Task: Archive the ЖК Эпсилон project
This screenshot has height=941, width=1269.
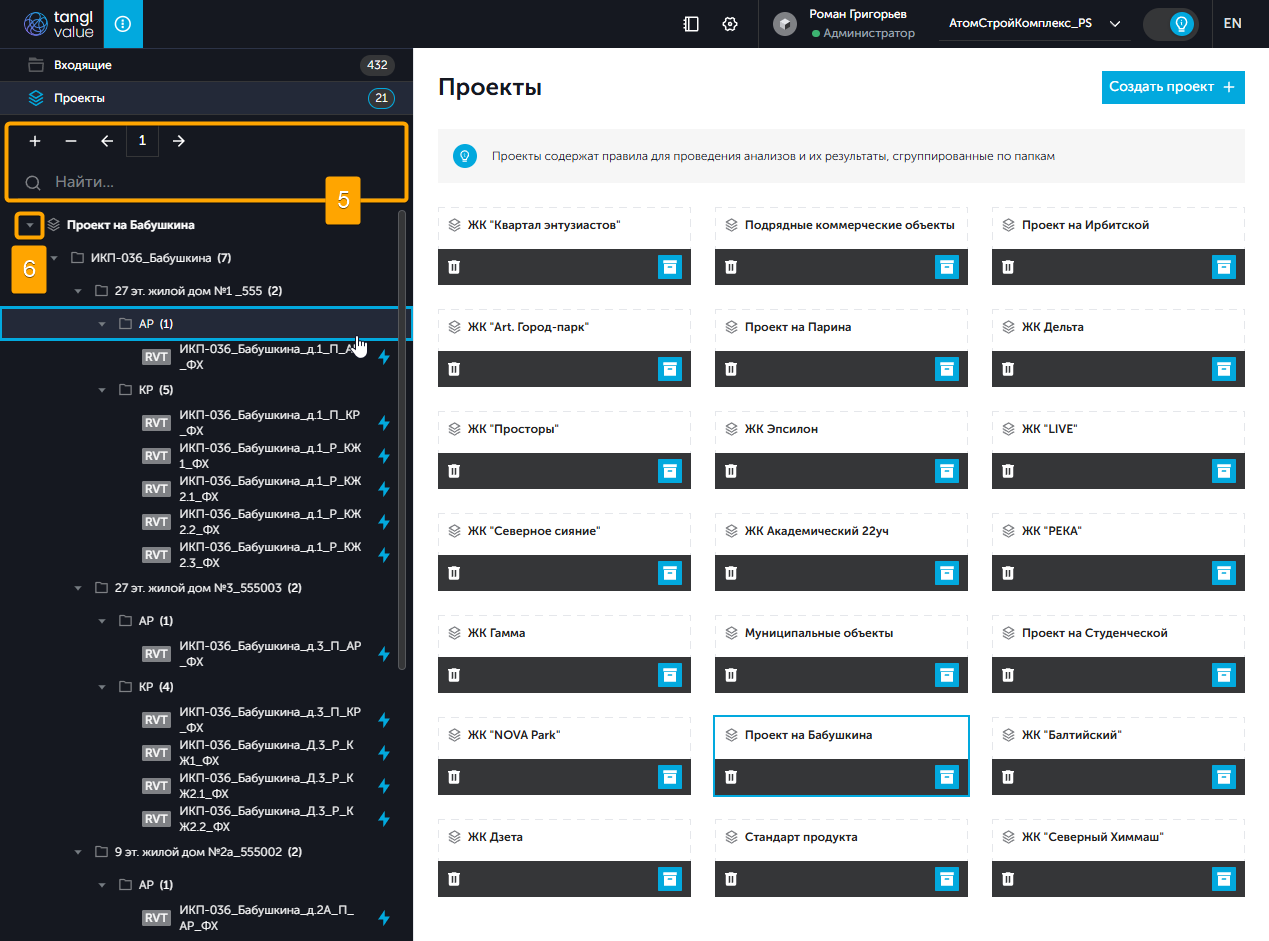Action: pyautogui.click(x=947, y=471)
